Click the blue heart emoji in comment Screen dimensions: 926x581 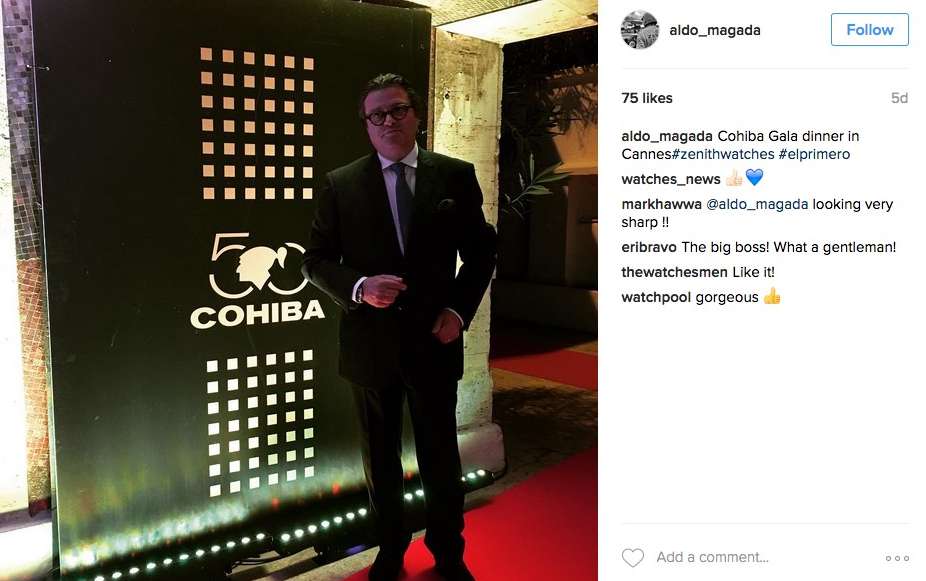(754, 178)
